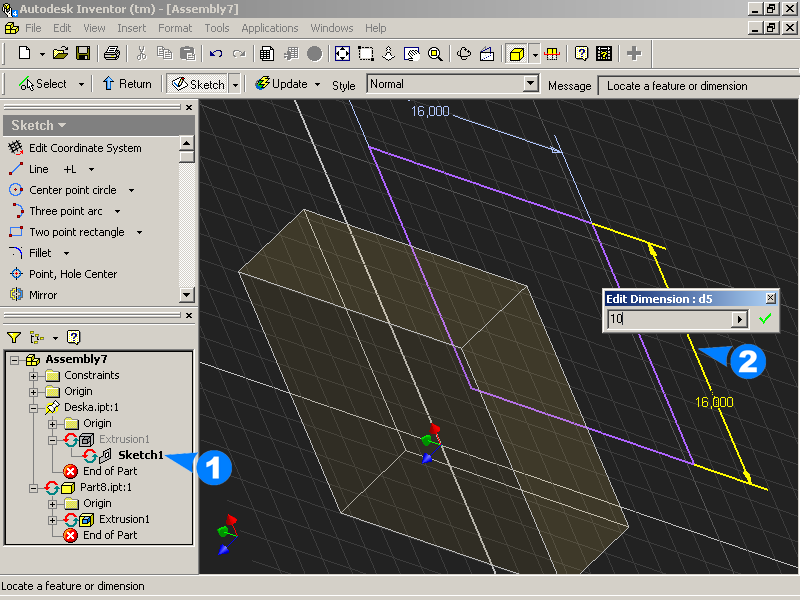Collapse the Assembly7 root node

(x=14, y=360)
